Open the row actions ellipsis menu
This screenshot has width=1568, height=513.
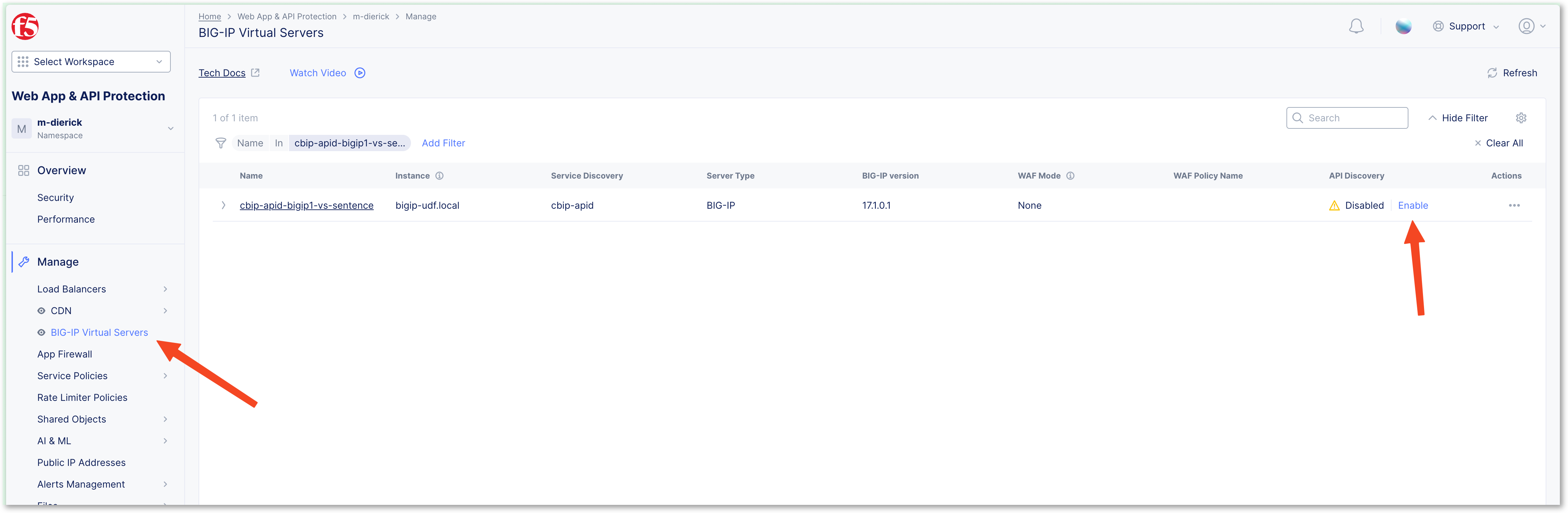1514,206
